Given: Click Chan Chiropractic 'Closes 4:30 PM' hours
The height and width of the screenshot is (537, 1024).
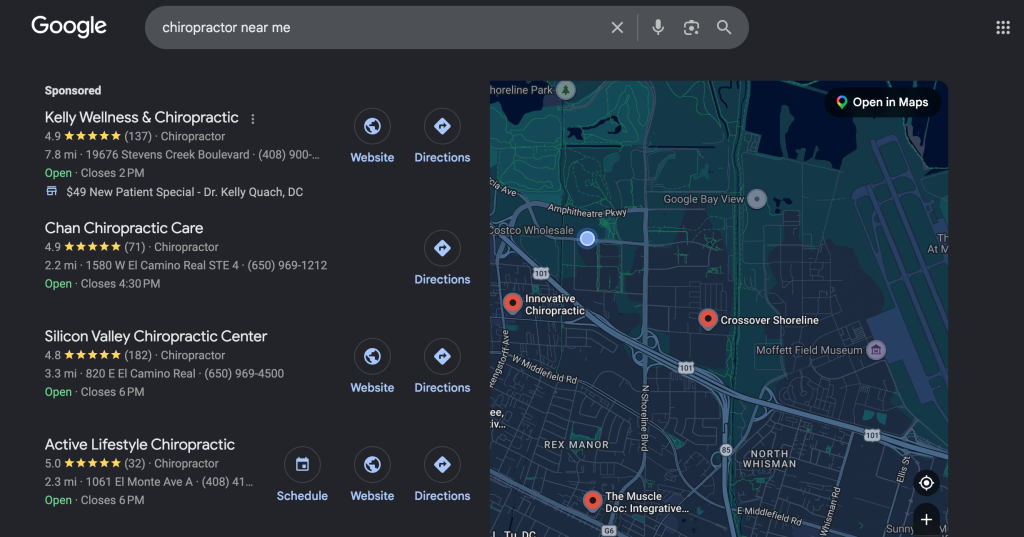Looking at the screenshot, I should click(120, 284).
